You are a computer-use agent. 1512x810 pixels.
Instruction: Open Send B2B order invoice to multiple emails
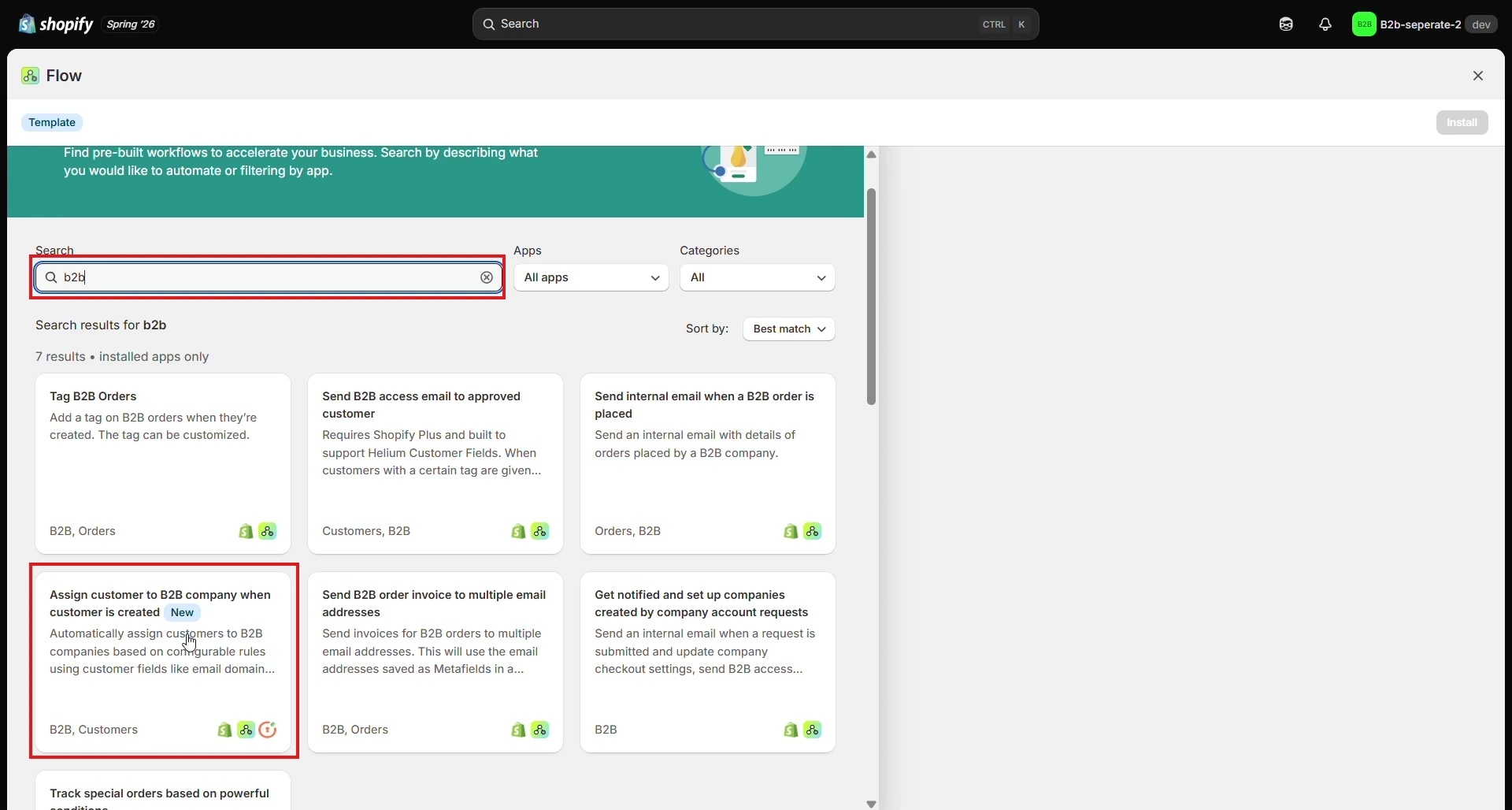tap(435, 662)
